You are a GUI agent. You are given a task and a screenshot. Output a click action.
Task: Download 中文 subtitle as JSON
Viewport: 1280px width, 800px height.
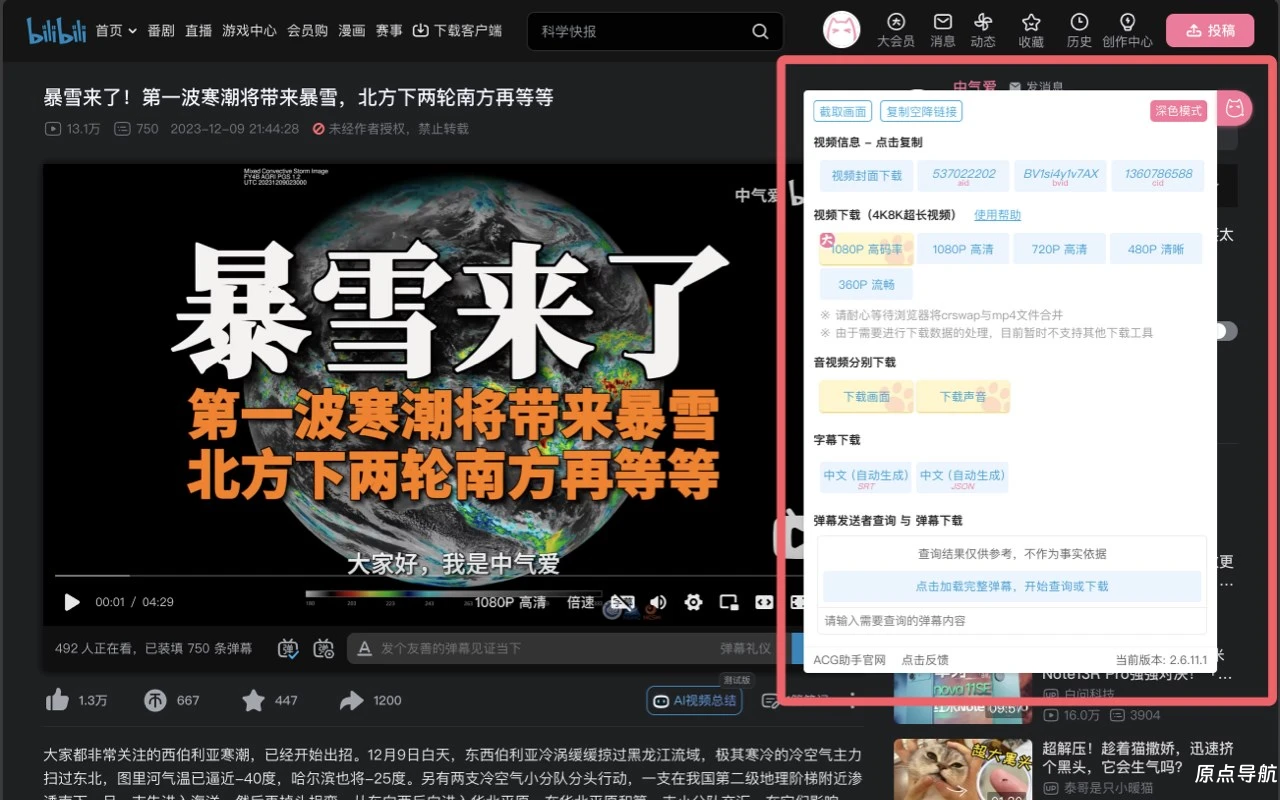[962, 478]
